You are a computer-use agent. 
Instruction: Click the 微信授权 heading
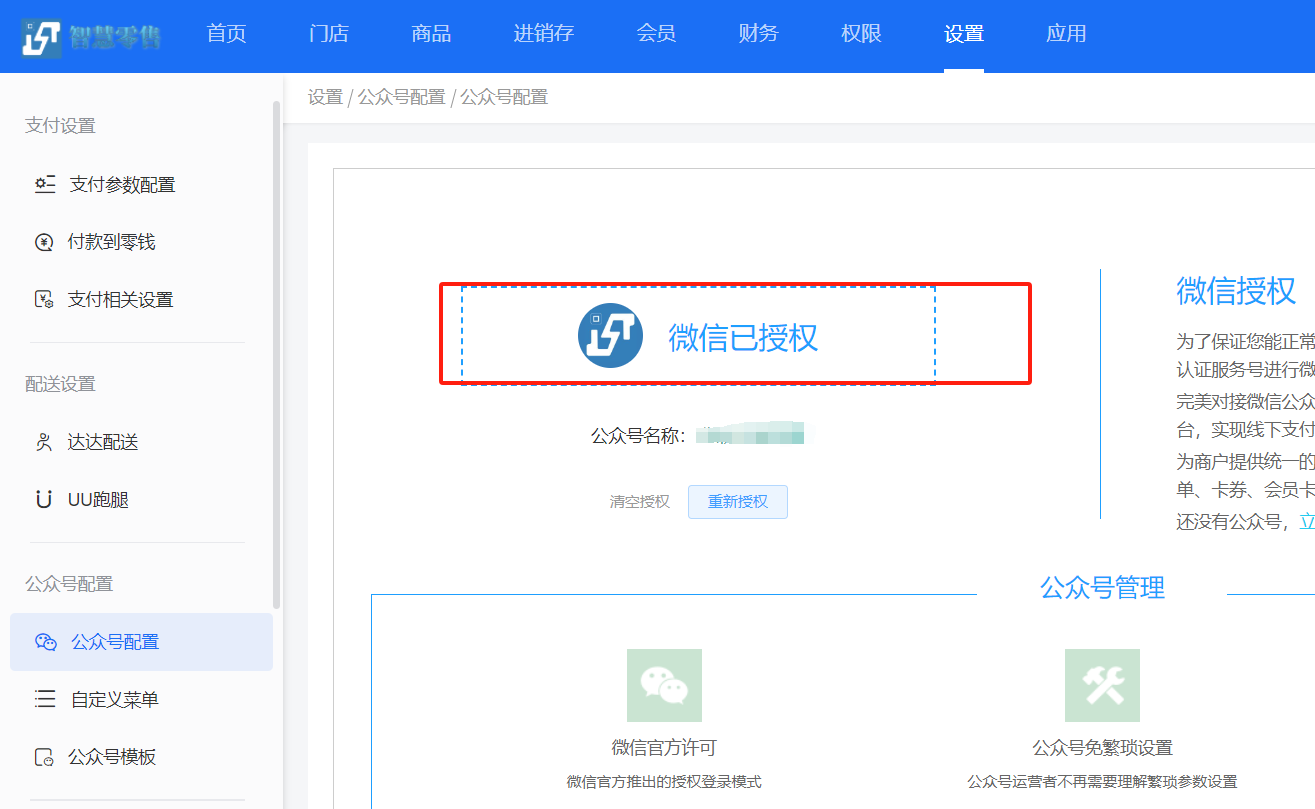pos(1236,291)
